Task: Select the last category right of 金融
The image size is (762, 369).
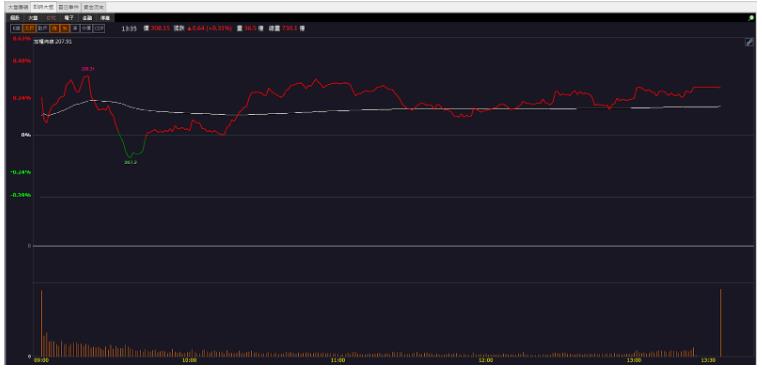Action: tap(105, 18)
